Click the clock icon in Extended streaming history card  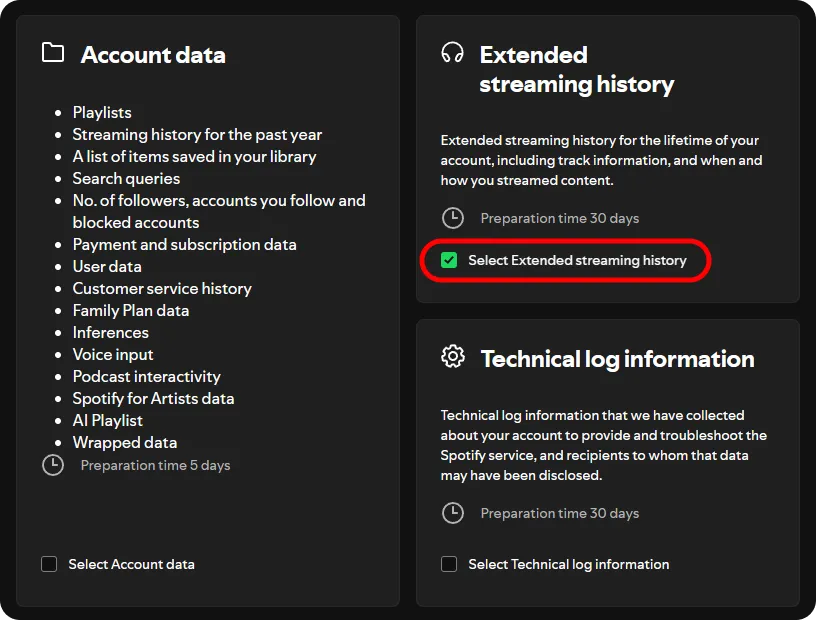pos(453,218)
